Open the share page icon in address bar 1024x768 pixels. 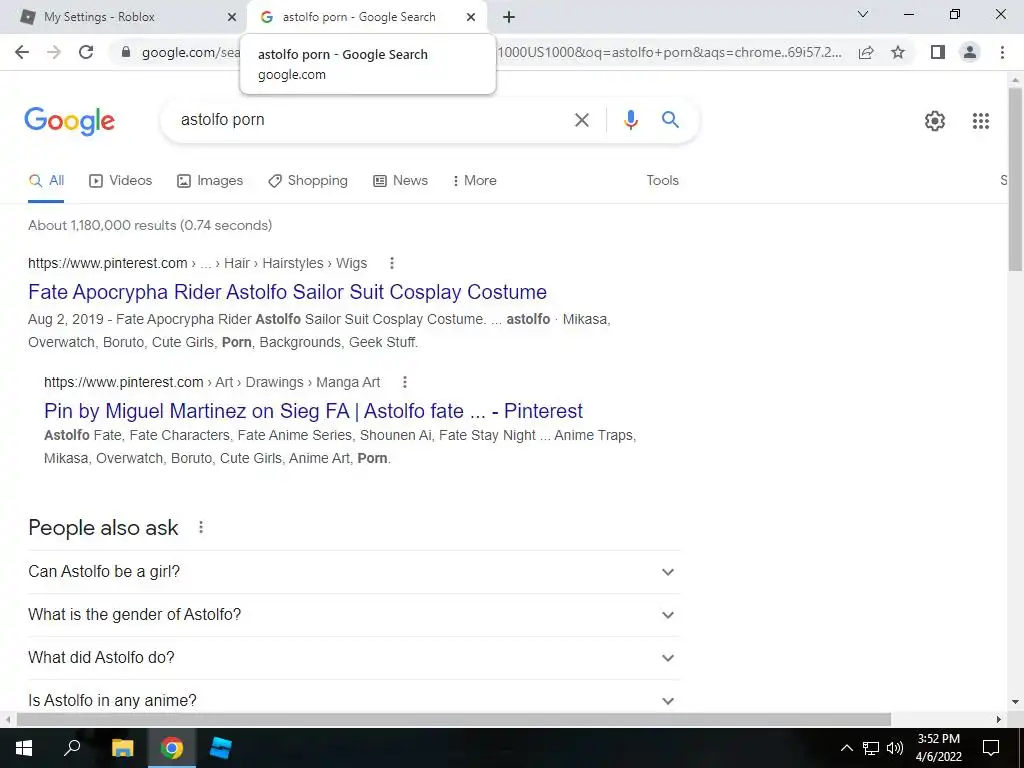[x=866, y=52]
